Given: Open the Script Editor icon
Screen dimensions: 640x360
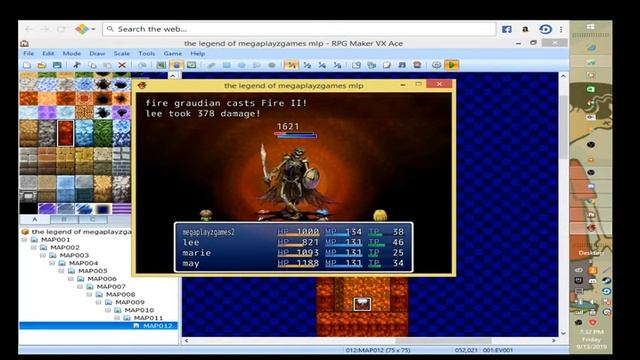Looking at the screenshot, I should [x=387, y=65].
